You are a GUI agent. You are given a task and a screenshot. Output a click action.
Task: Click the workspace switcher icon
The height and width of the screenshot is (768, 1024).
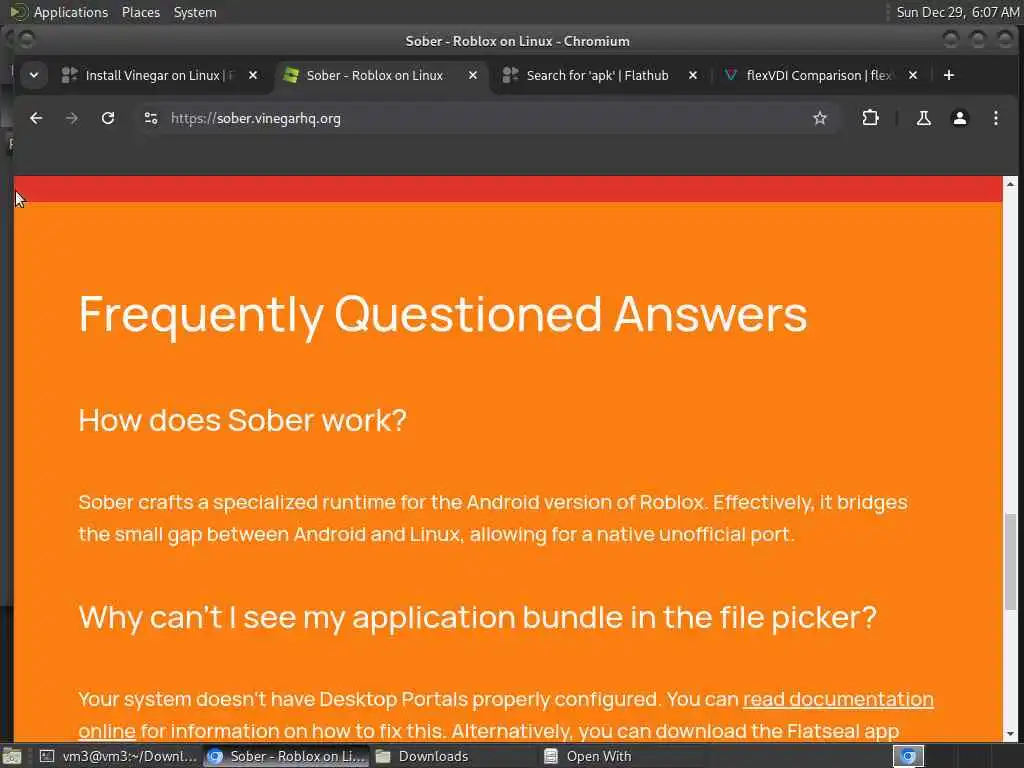(x=908, y=756)
